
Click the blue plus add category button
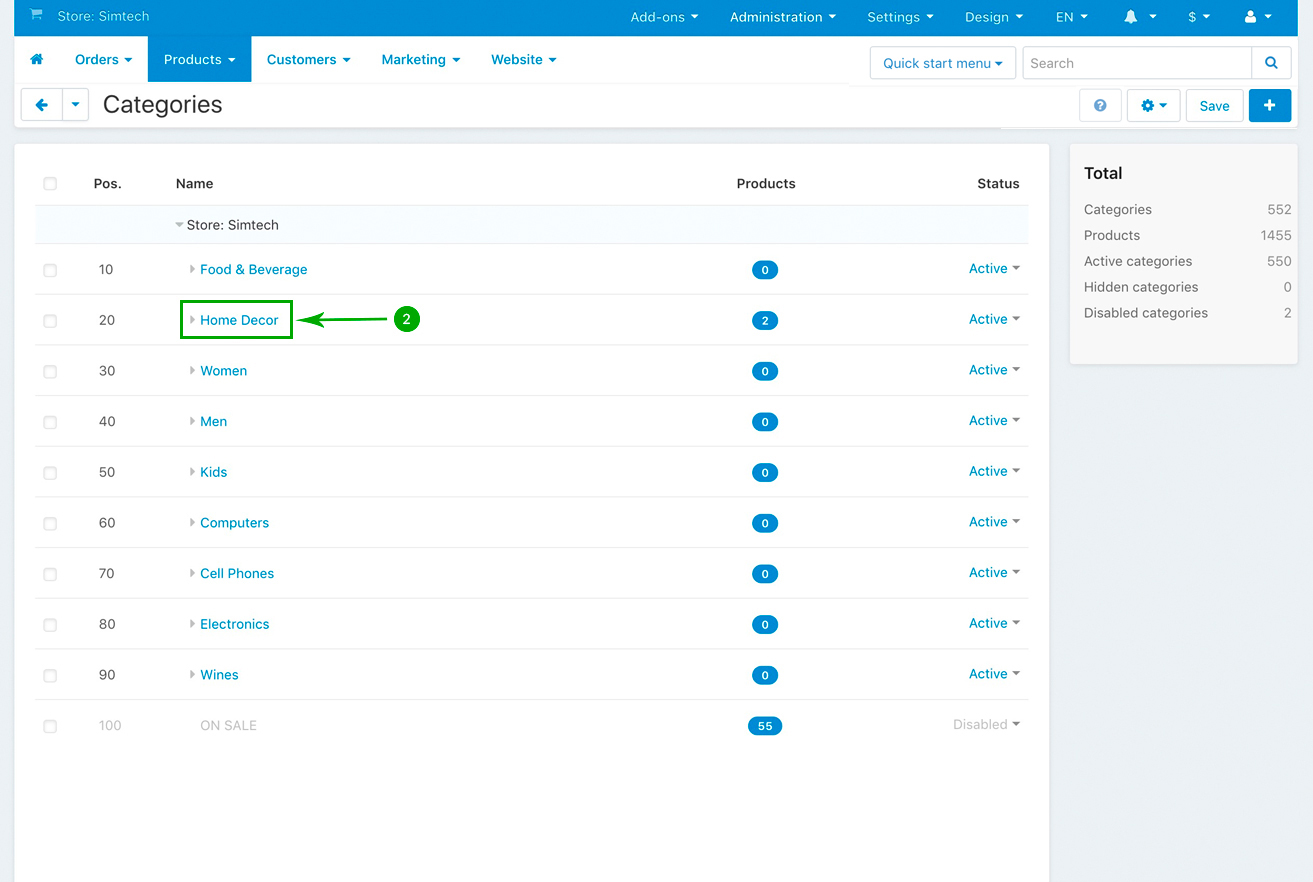tap(1269, 106)
